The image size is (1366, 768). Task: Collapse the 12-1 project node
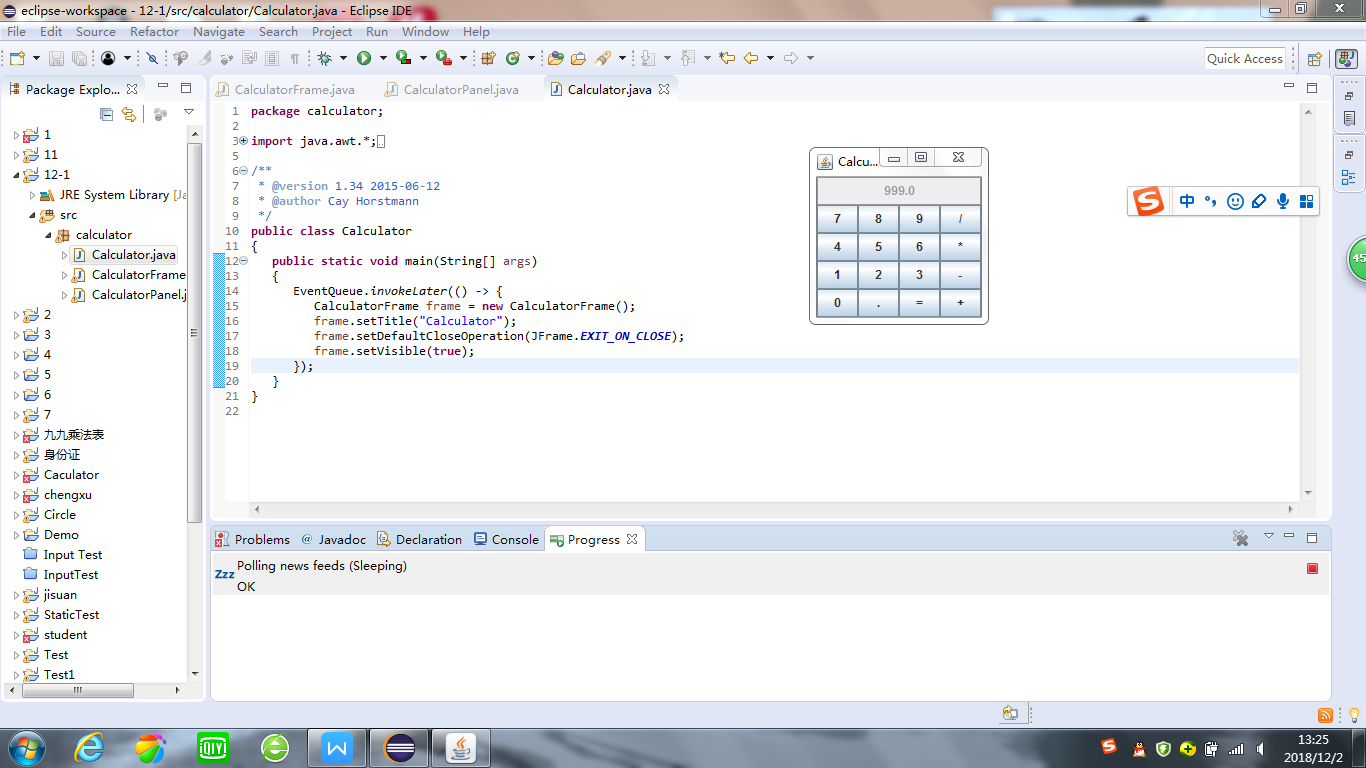tap(17, 175)
